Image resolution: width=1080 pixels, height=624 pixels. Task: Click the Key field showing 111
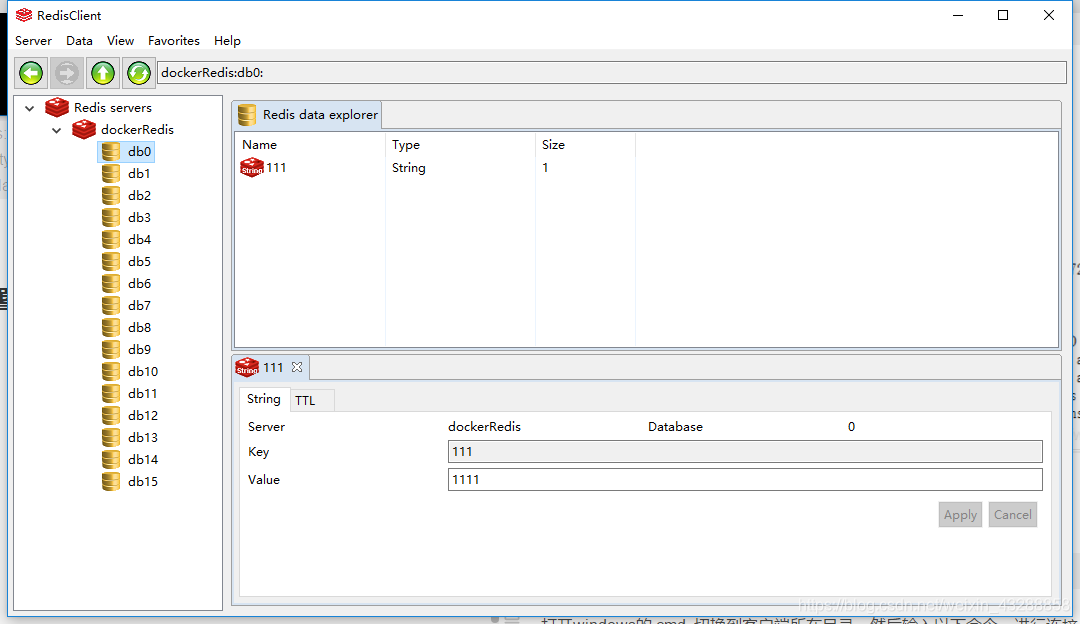[745, 452]
